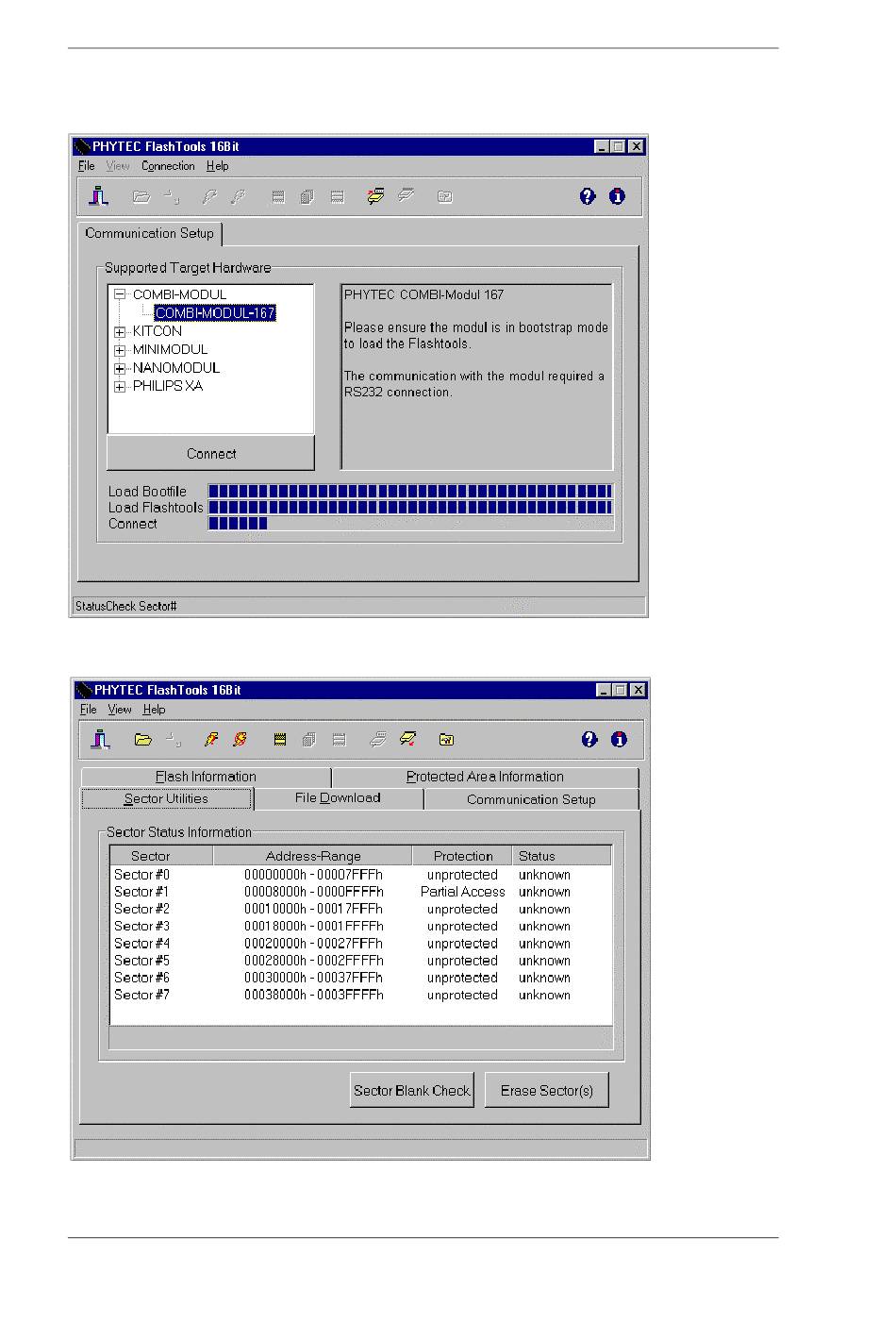
Task: Select NANOMODUL label in hardware tree
Action: coord(176,368)
